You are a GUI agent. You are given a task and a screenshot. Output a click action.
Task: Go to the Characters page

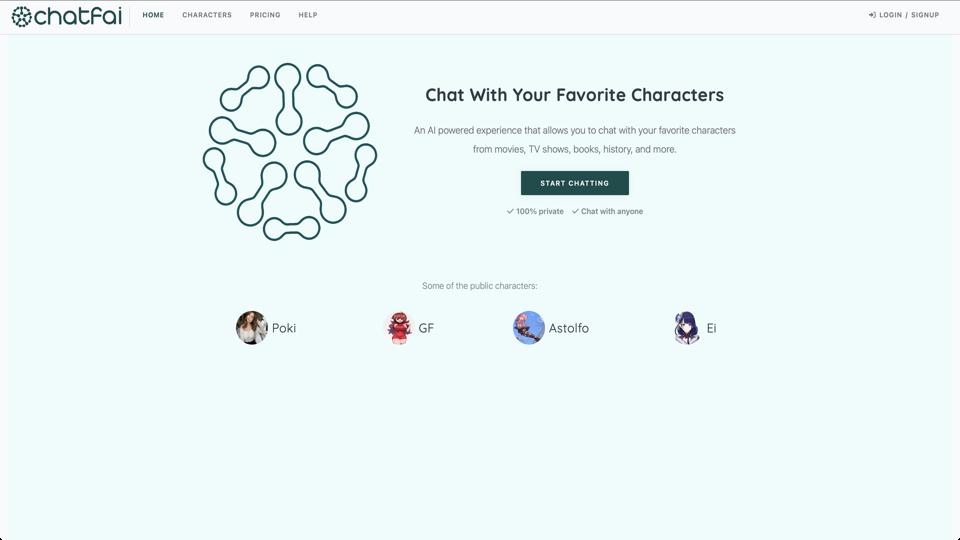pyautogui.click(x=207, y=16)
